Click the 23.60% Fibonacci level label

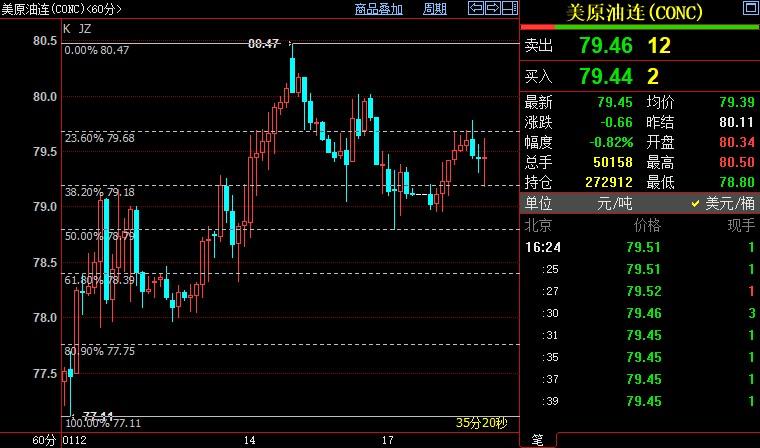[99, 139]
